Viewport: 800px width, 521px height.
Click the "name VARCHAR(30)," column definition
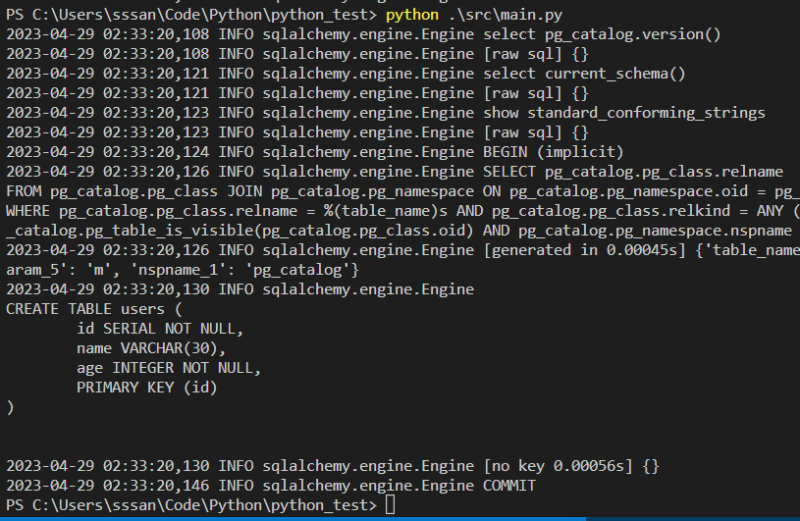pos(151,348)
